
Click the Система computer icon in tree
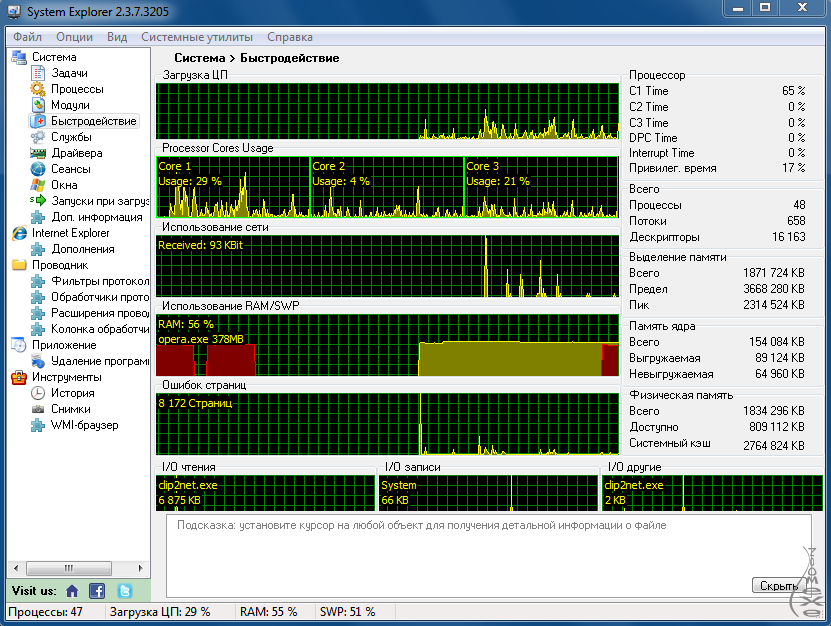point(19,57)
